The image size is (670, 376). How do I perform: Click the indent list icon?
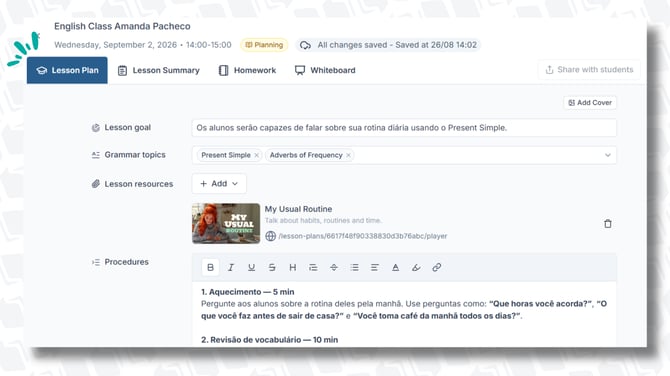[x=313, y=267]
